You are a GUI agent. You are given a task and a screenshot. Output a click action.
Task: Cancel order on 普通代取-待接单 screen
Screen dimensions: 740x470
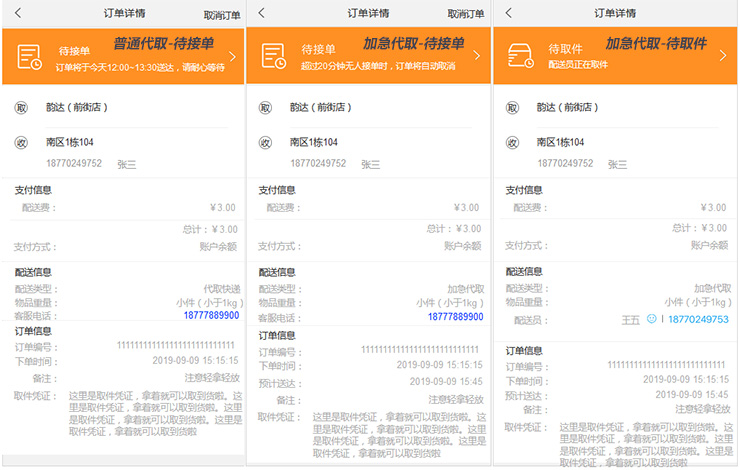[x=221, y=15]
